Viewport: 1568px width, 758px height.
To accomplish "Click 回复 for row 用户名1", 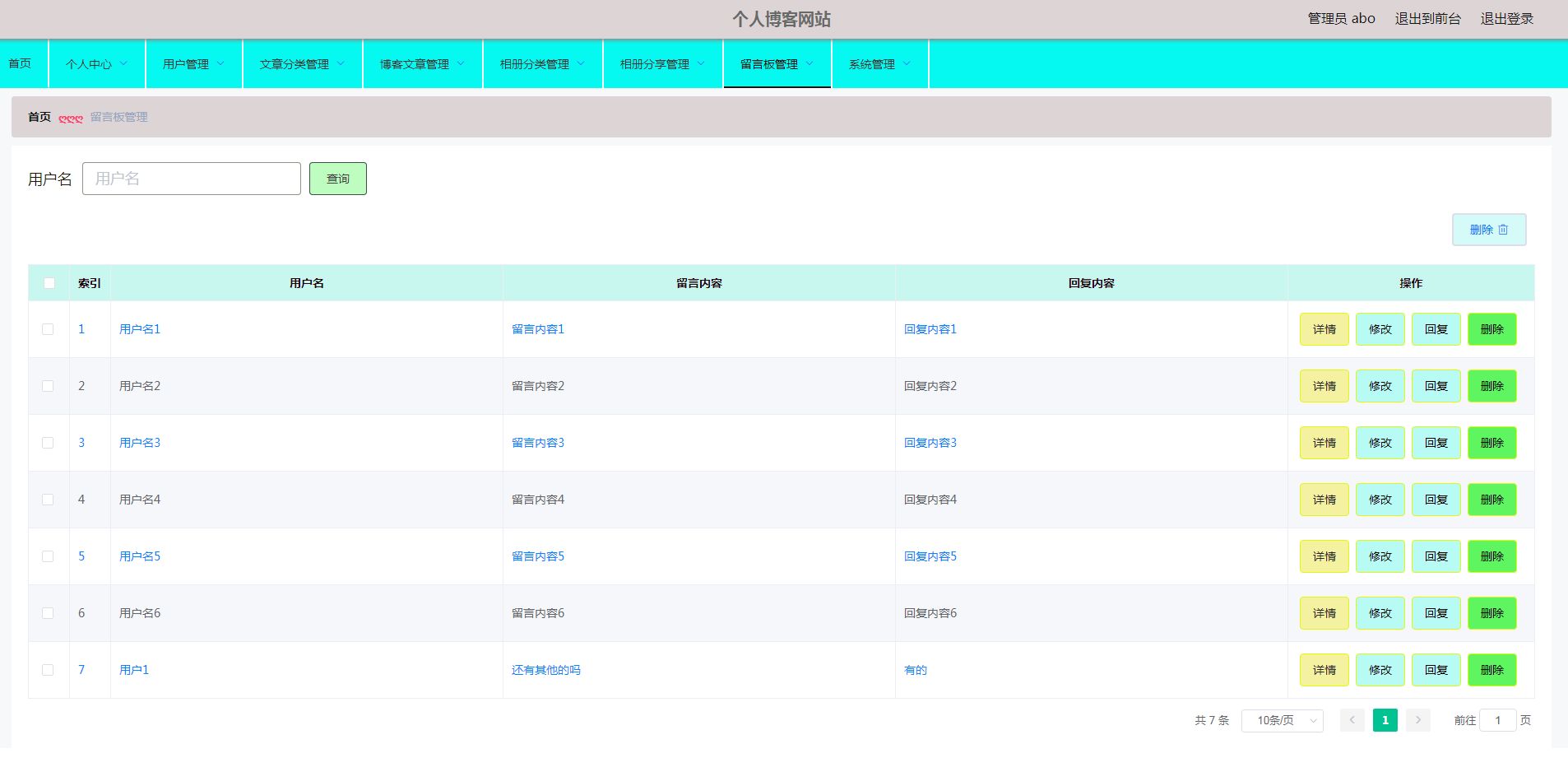I will pos(1436,329).
